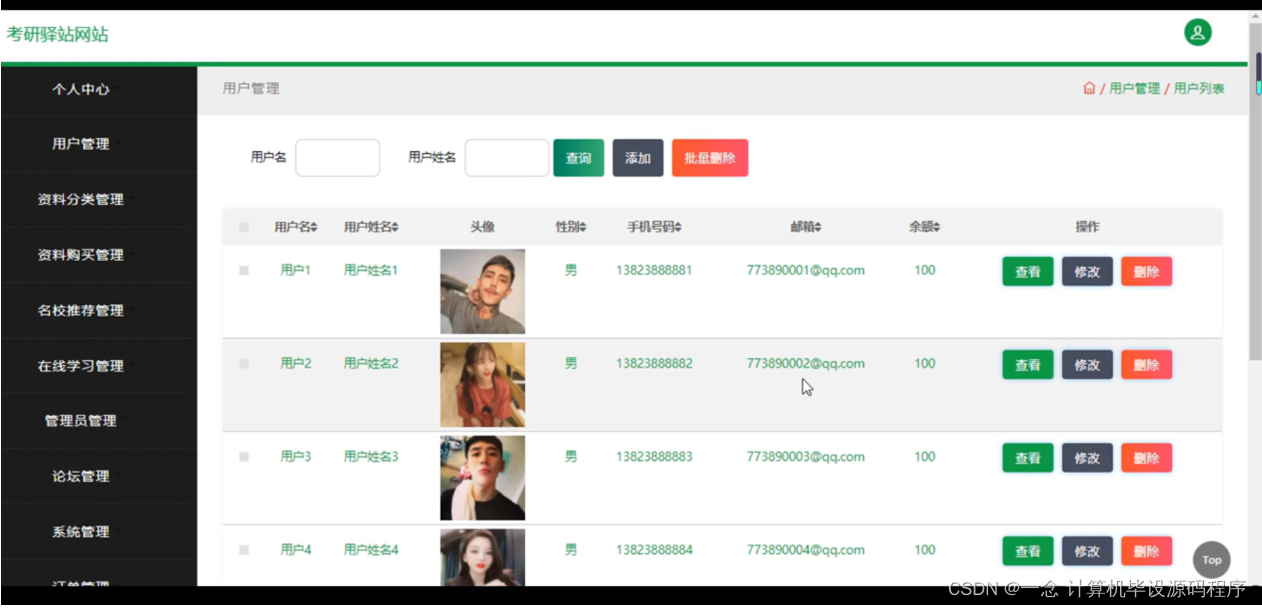Click 查看 for 用户1
The width and height of the screenshot is (1262, 608).
(1028, 272)
